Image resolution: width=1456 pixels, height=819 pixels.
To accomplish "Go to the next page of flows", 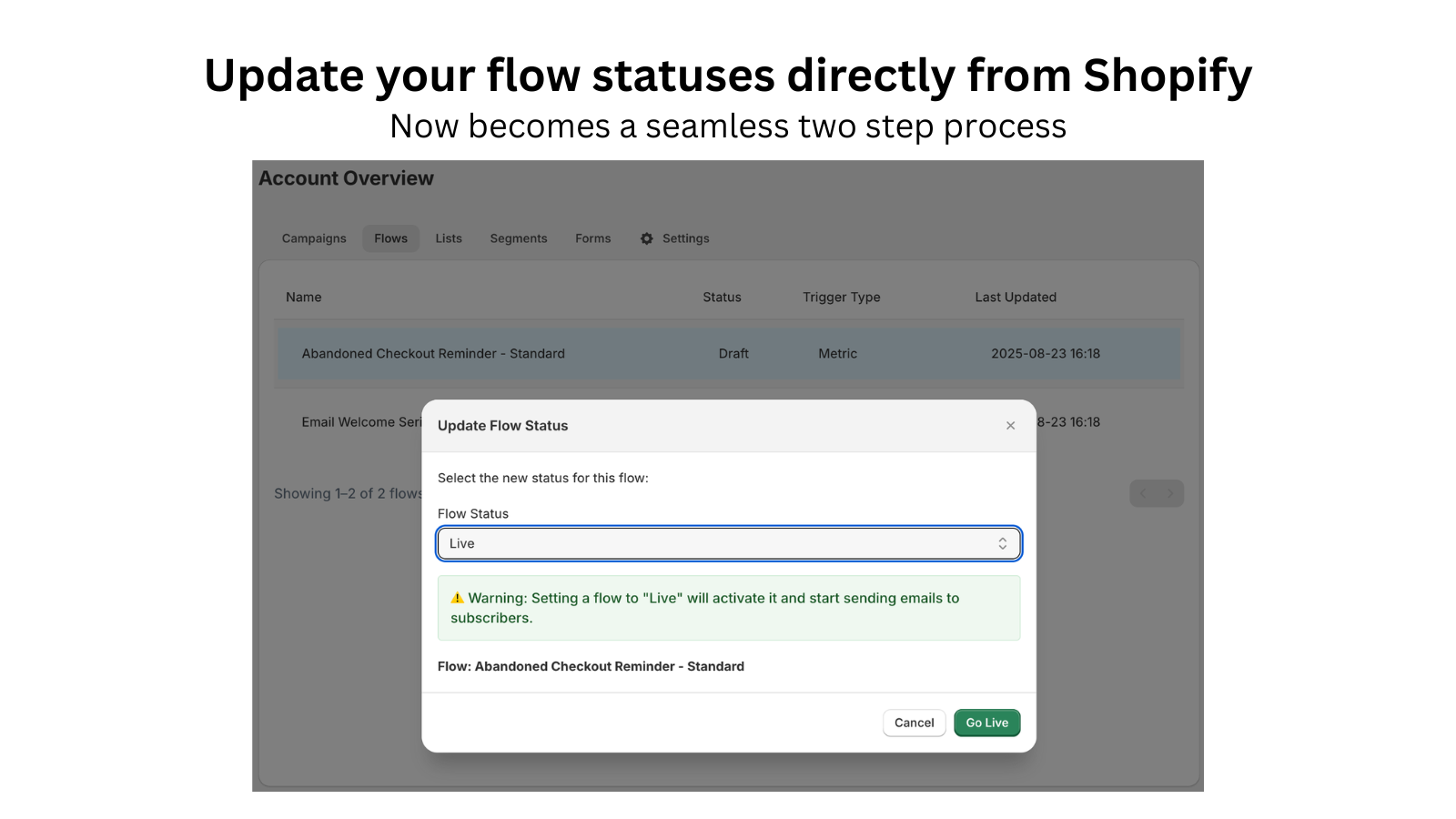I will click(x=1170, y=493).
